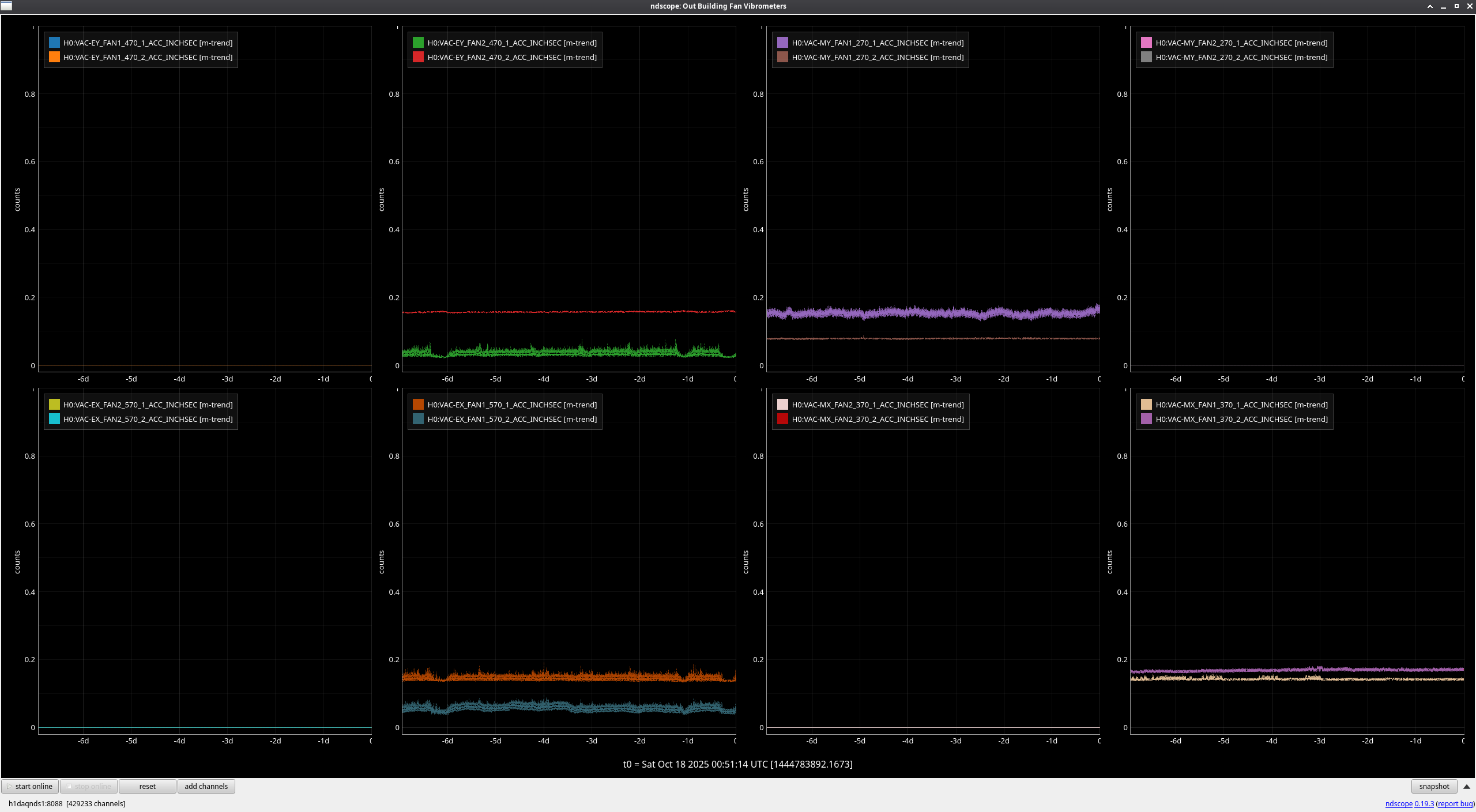Screen dimensions: 1476x812
Task: Click the t0 timestamp label below plots
Action: (737, 764)
